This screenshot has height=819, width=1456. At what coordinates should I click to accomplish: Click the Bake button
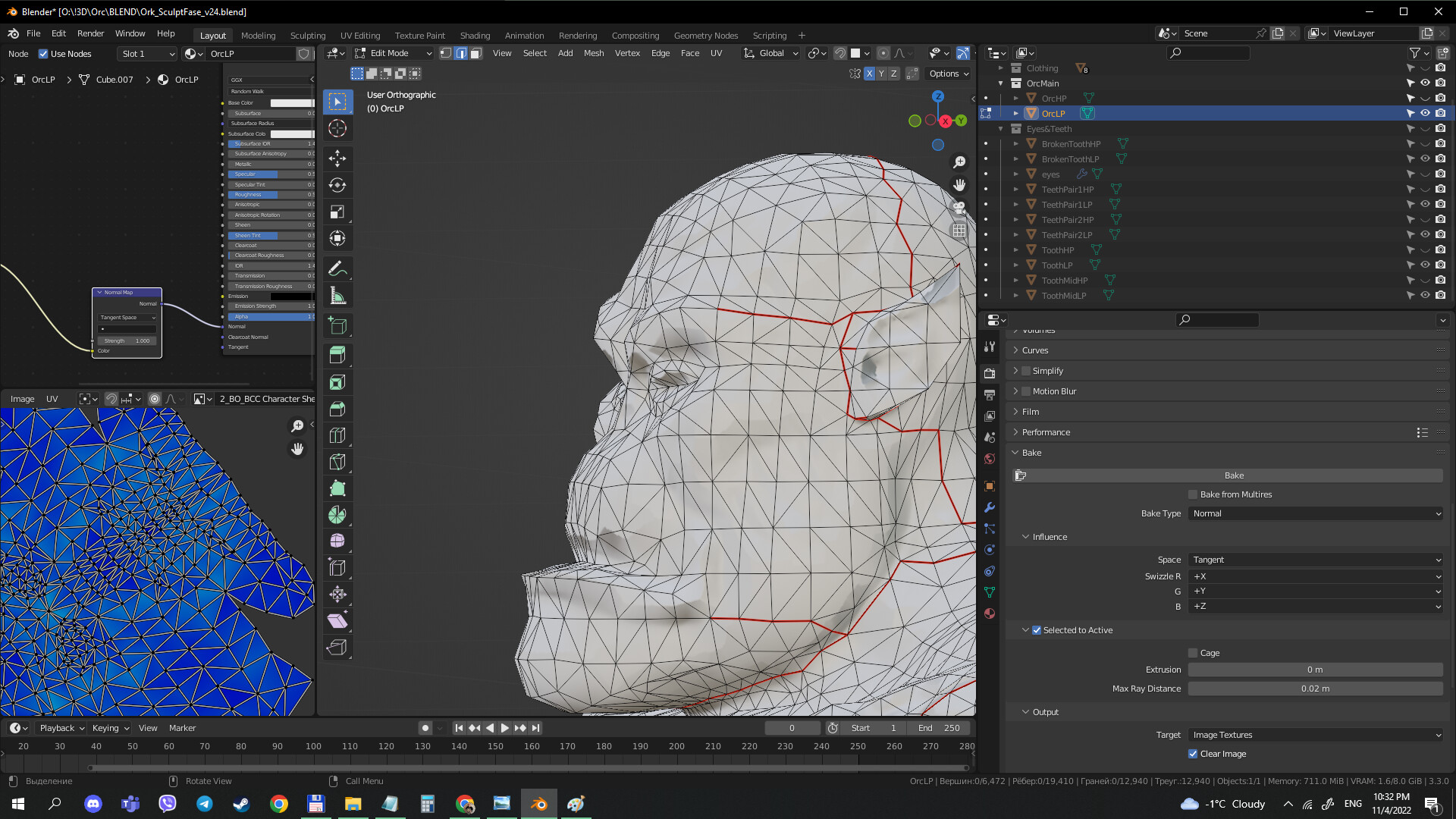click(1234, 475)
